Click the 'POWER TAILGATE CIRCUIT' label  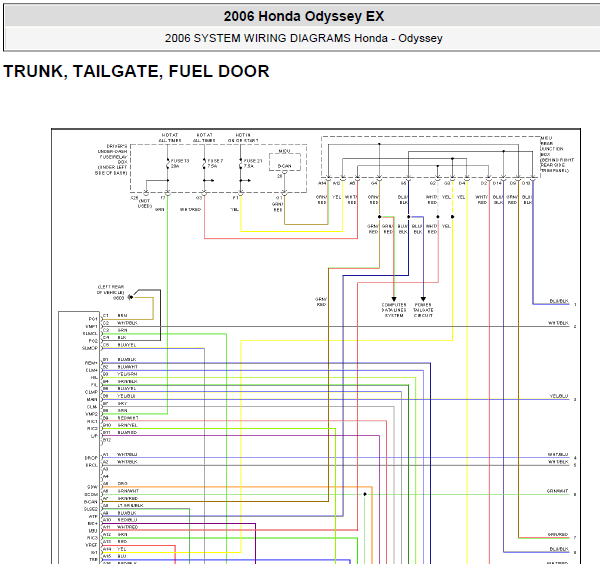click(423, 310)
